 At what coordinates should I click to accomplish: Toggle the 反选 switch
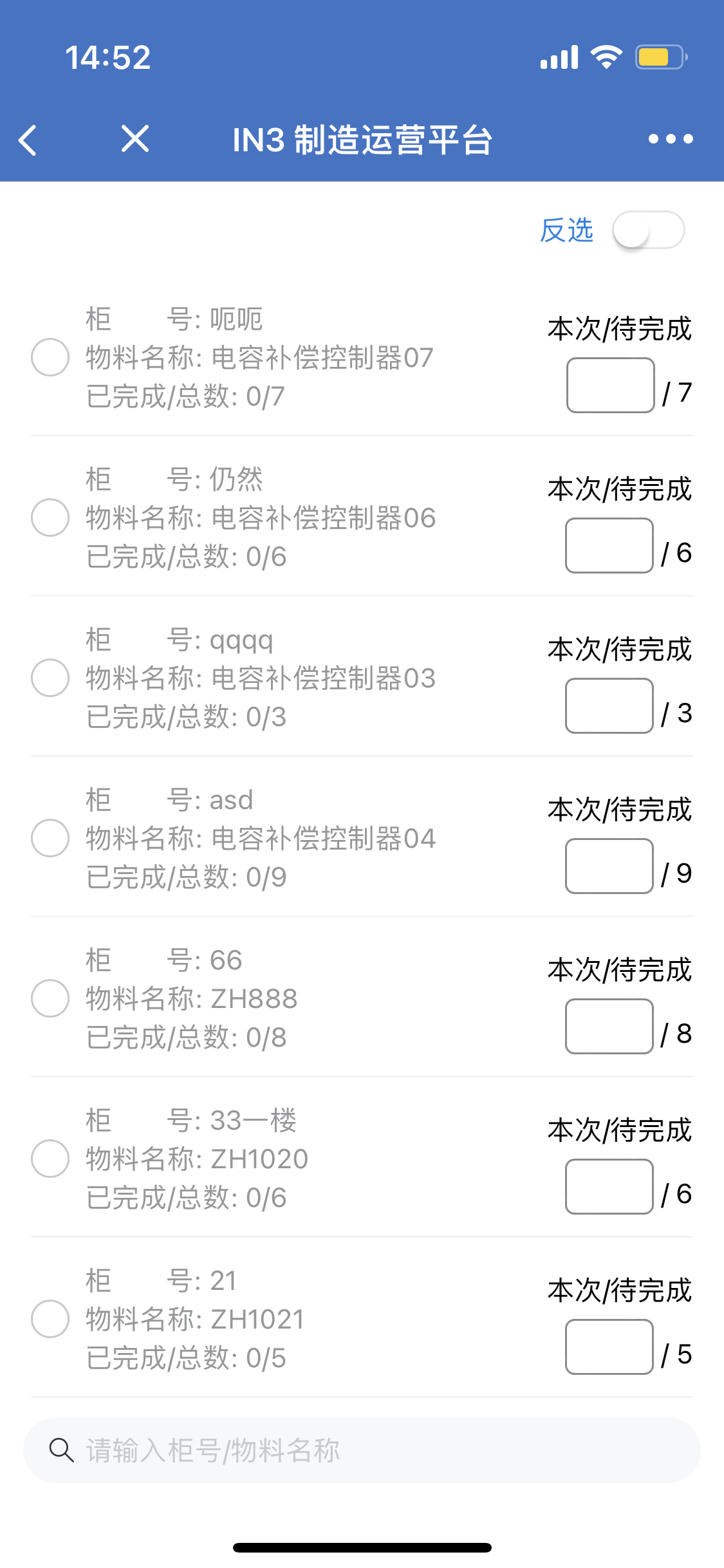pos(648,230)
